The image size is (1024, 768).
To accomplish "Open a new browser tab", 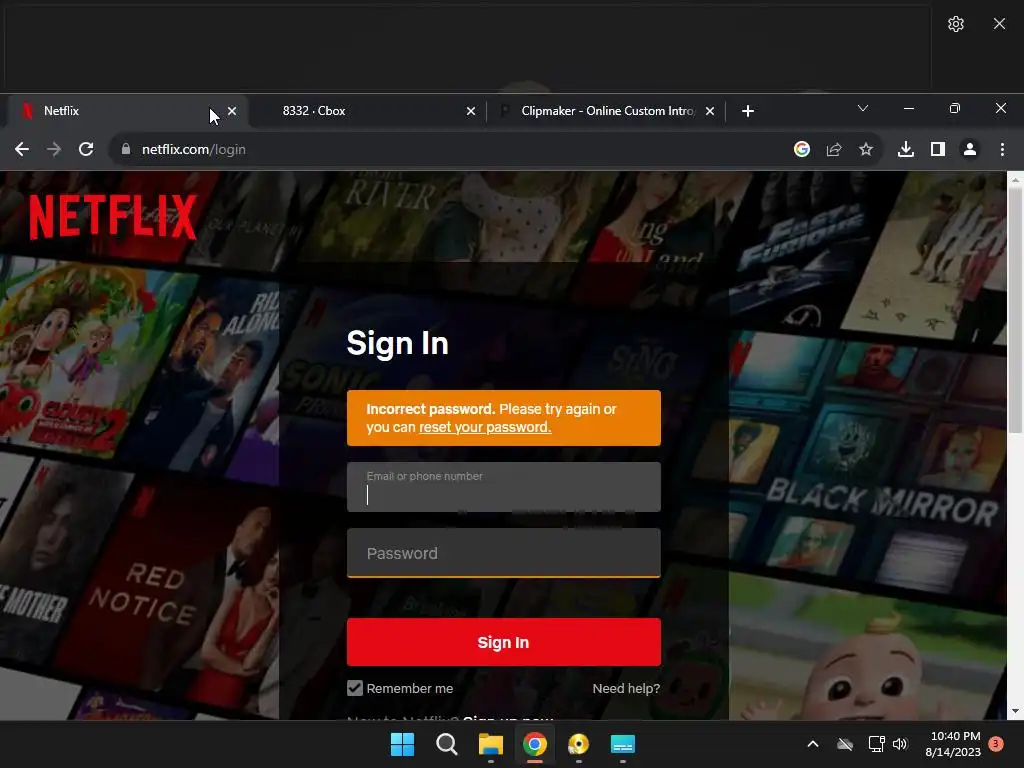I will click(748, 111).
